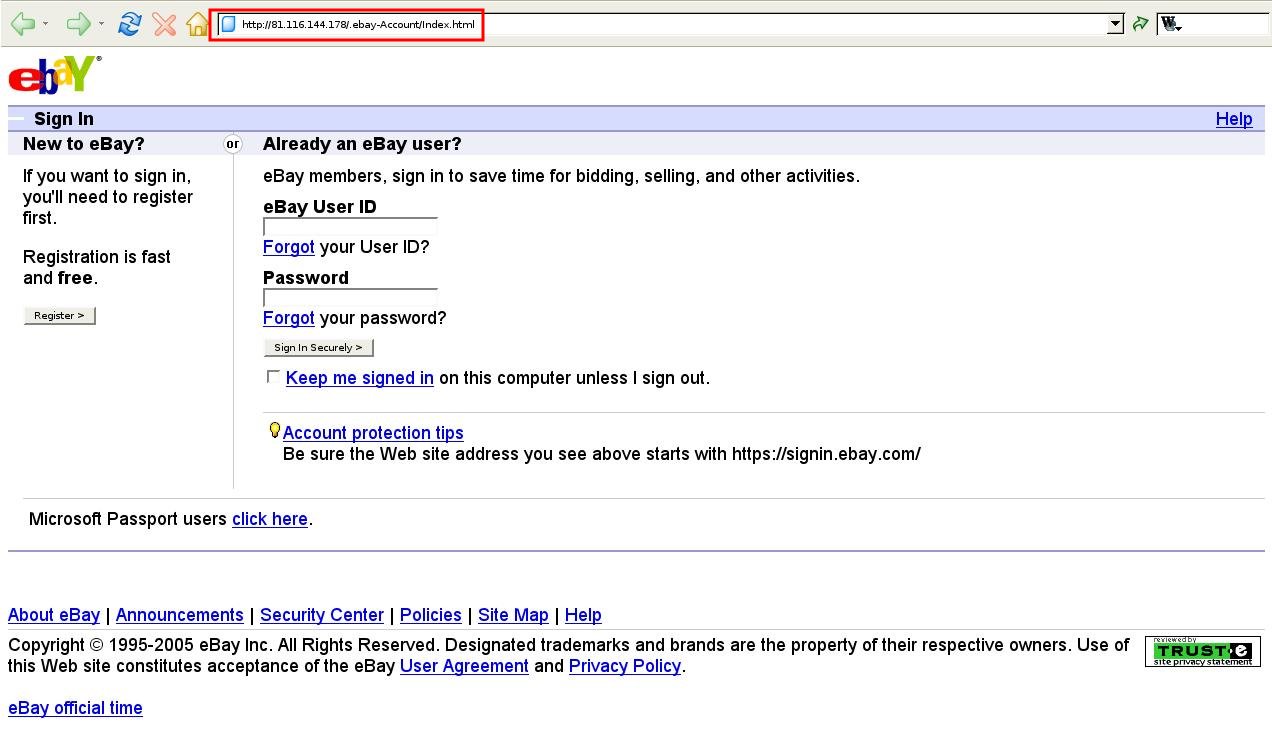Click the Microsoft Passport click here link
1272x738 pixels.
(x=270, y=519)
